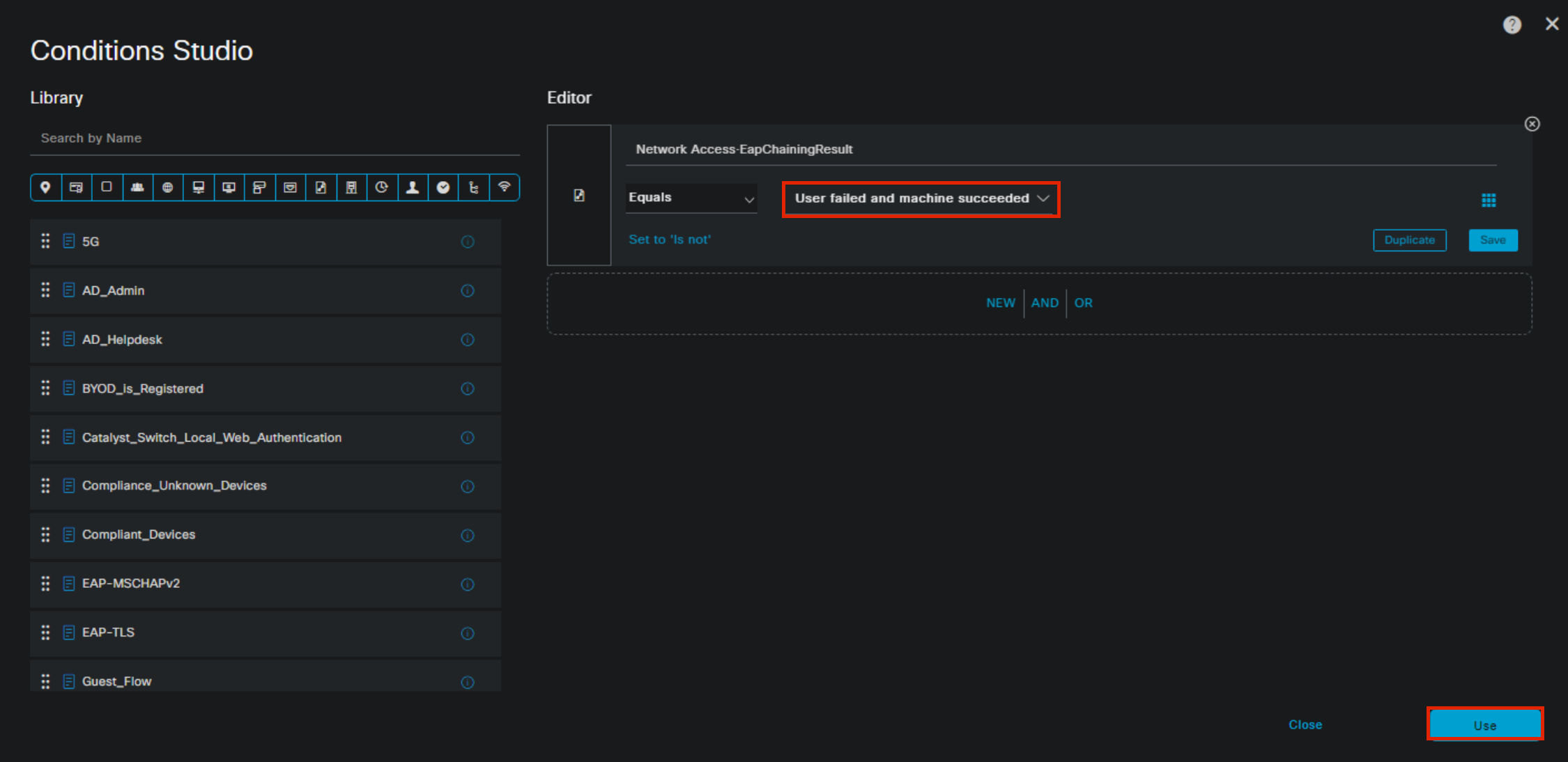Screen dimensions: 1568x762
Task: Filter library by user group icon
Action: [x=137, y=187]
